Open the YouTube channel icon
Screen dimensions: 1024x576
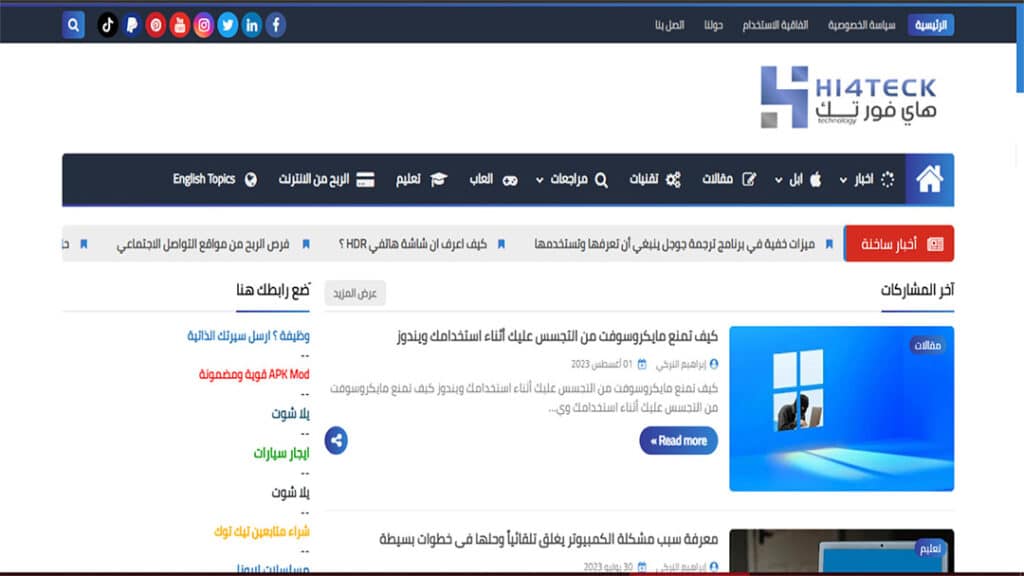(178, 24)
